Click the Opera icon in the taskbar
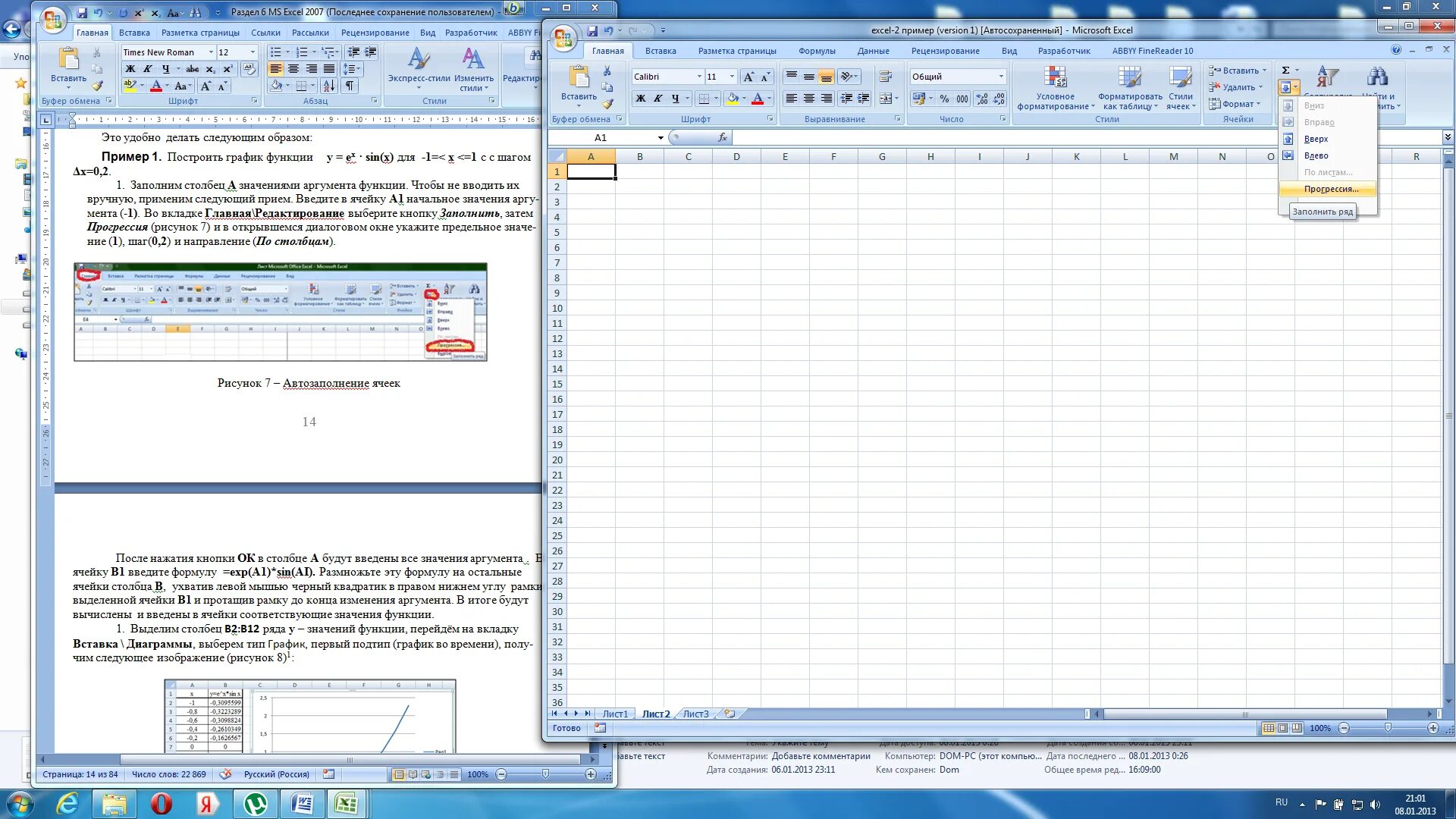This screenshot has width=1456, height=819. (x=161, y=804)
